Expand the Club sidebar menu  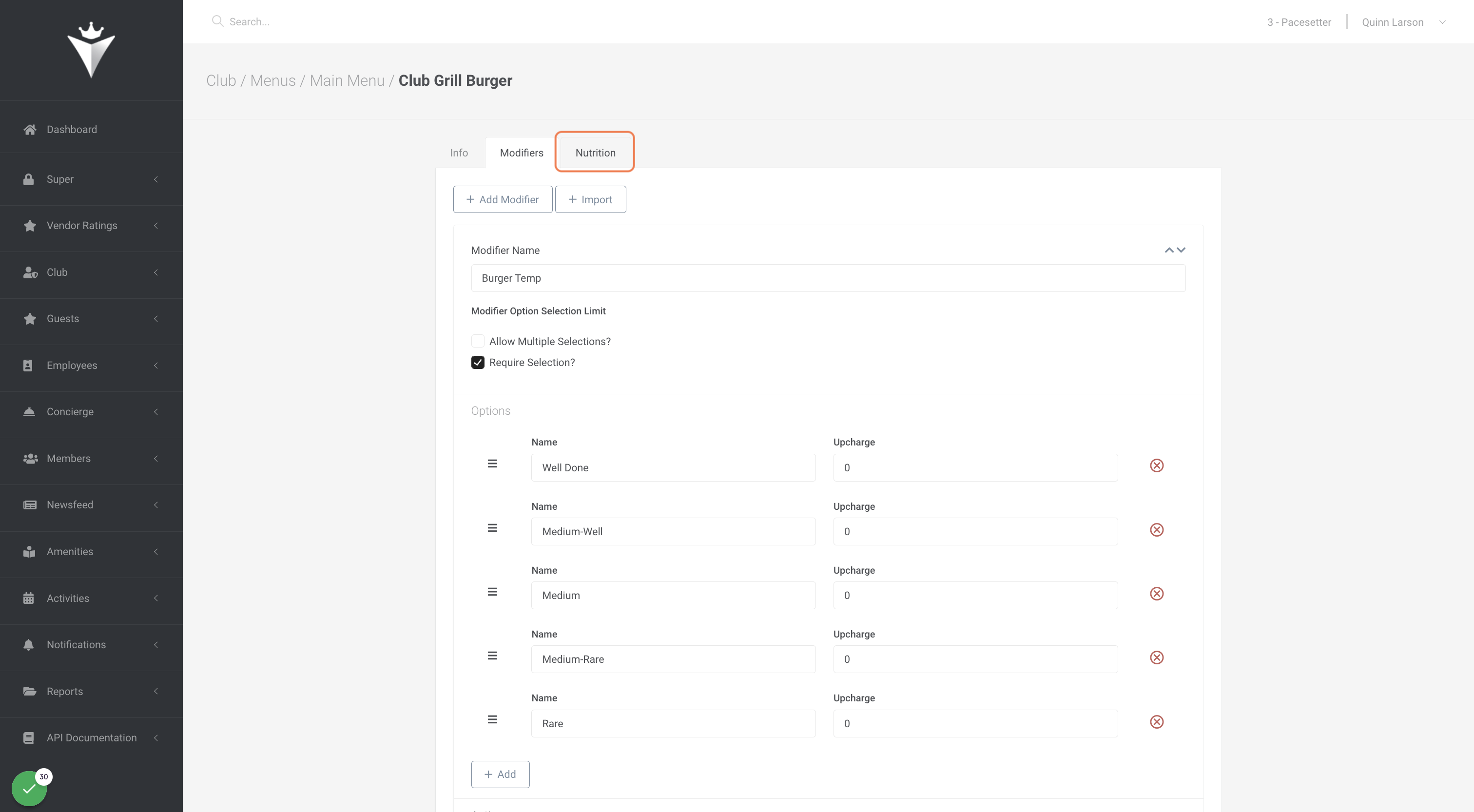[x=92, y=272]
